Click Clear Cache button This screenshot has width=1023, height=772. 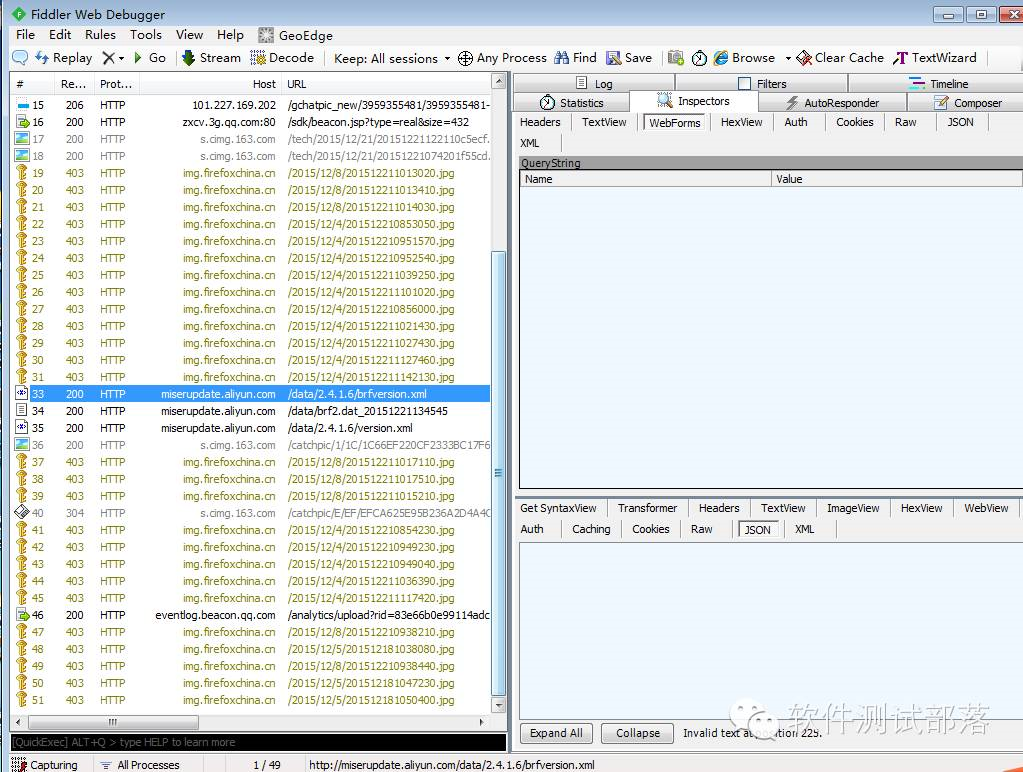[x=840, y=58]
